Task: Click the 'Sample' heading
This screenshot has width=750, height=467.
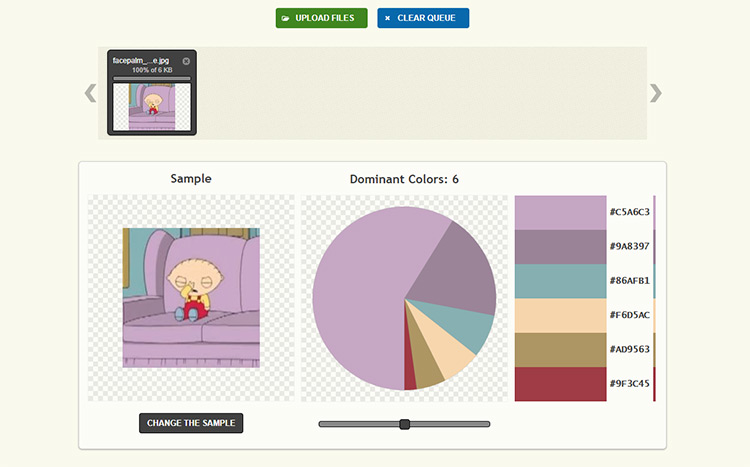Action: click(x=191, y=178)
